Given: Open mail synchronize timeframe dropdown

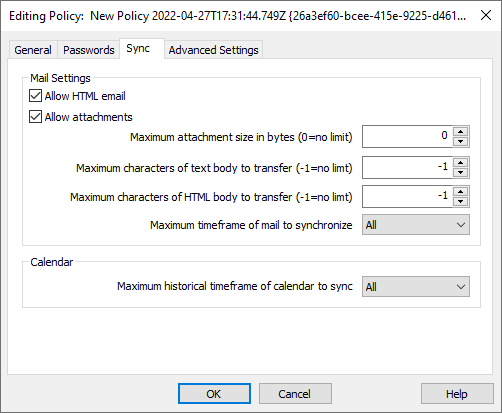Looking at the screenshot, I should pos(416,225).
